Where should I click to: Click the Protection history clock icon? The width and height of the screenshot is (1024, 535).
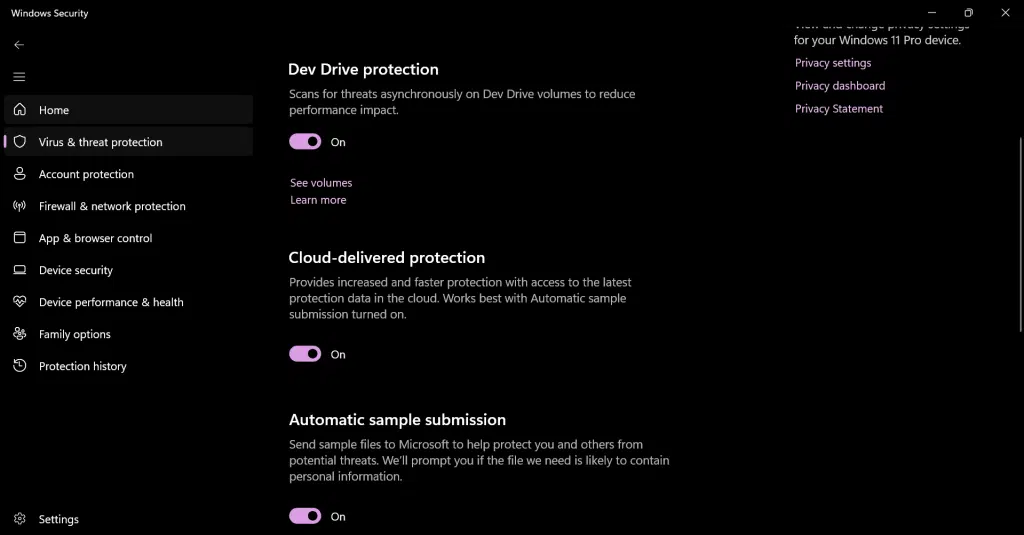pos(19,366)
